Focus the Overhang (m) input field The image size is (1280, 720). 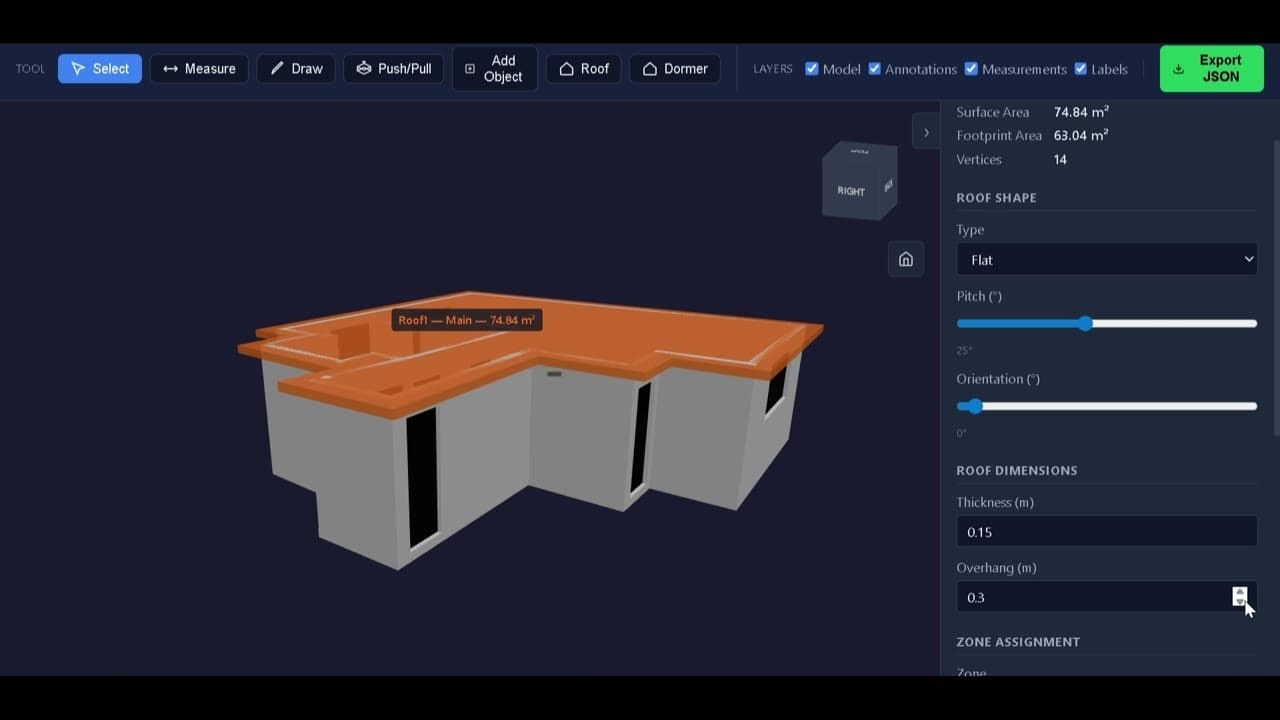tap(1107, 596)
